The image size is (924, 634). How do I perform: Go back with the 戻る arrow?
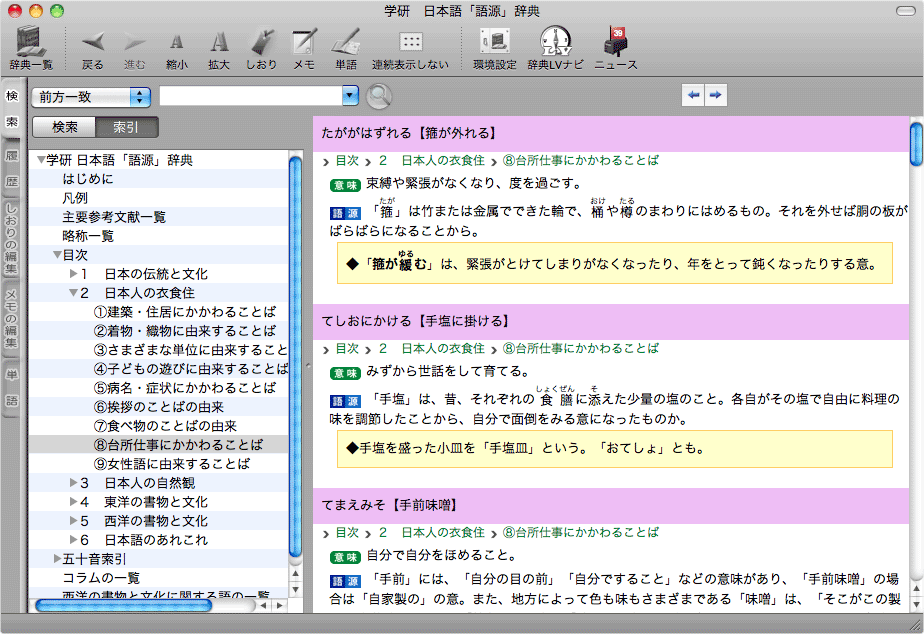coord(93,49)
